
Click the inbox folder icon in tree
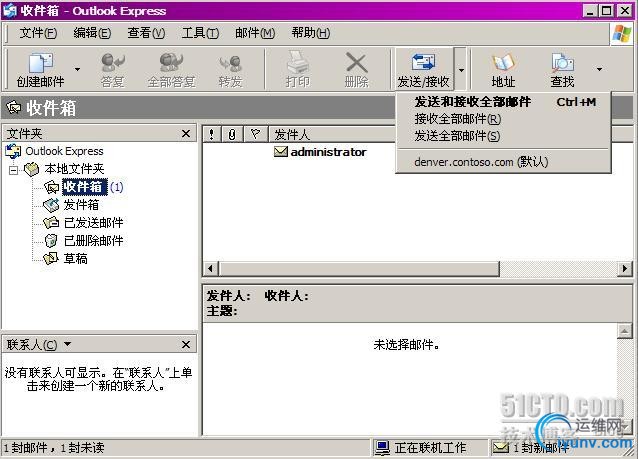52,187
